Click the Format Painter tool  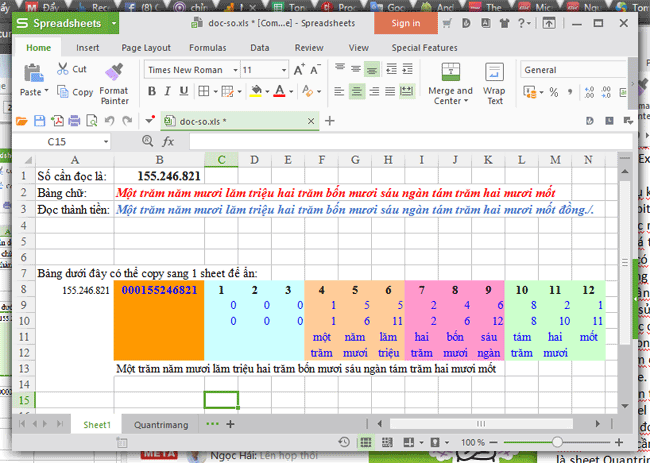[113, 82]
